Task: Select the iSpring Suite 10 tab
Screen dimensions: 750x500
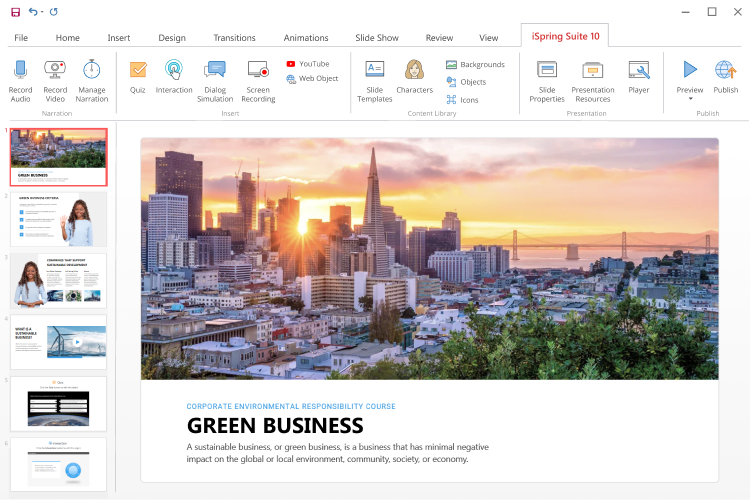Action: [565, 36]
